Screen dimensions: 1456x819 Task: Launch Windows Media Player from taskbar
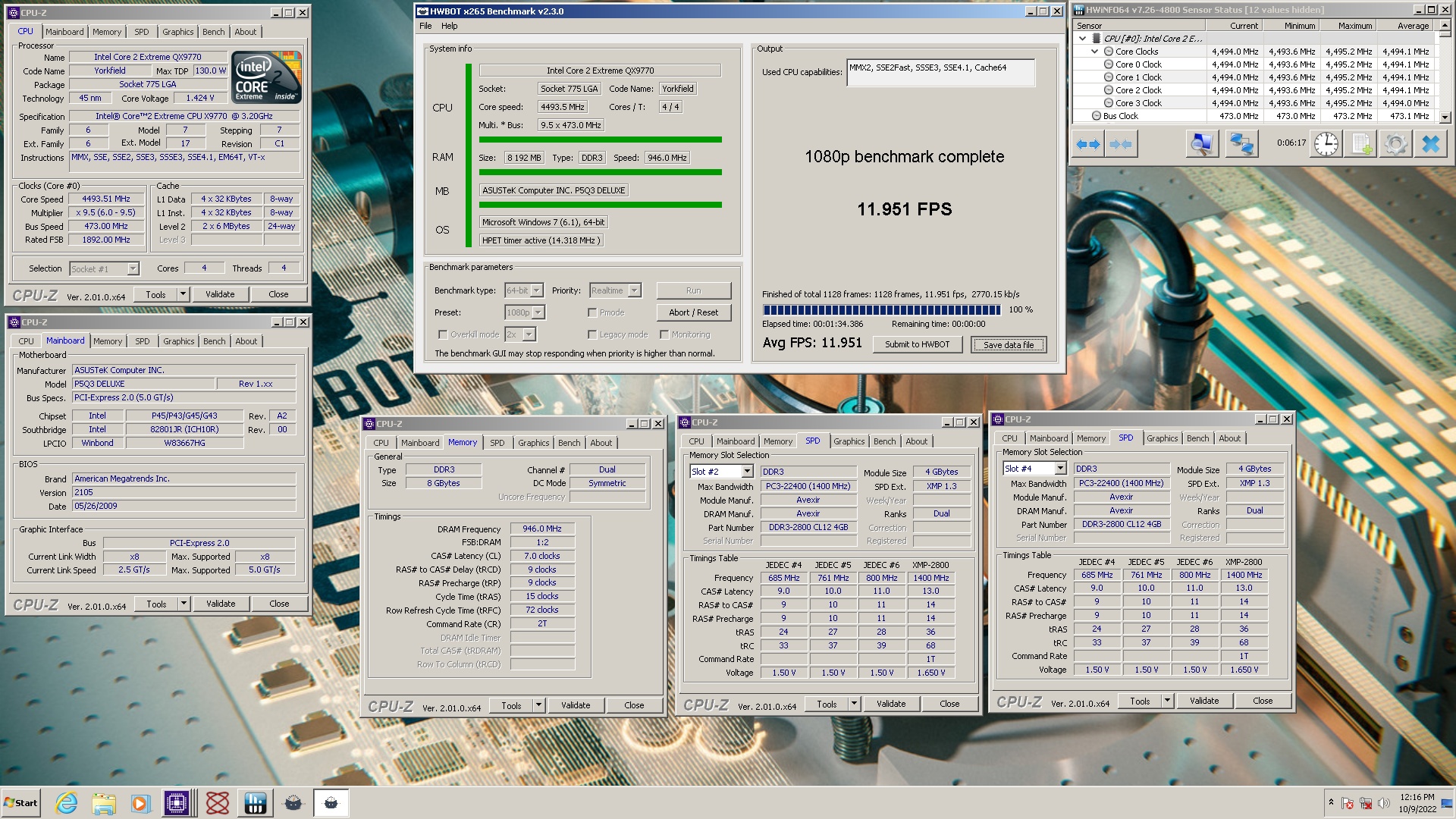pos(140,803)
